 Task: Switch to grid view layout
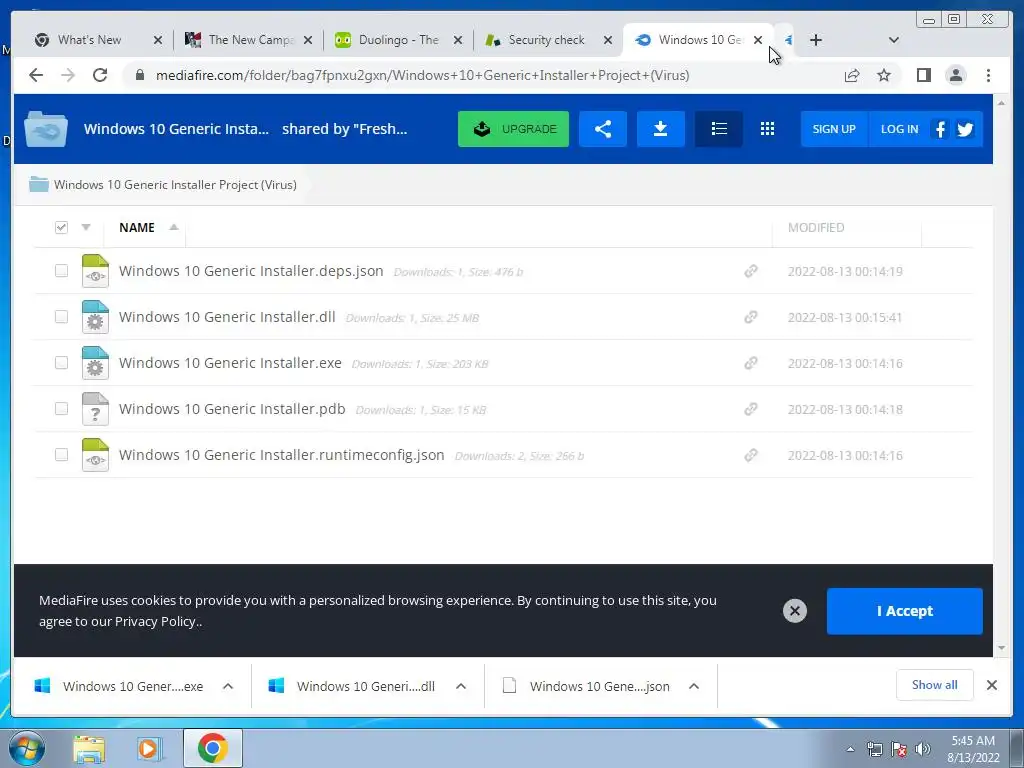pyautogui.click(x=767, y=129)
